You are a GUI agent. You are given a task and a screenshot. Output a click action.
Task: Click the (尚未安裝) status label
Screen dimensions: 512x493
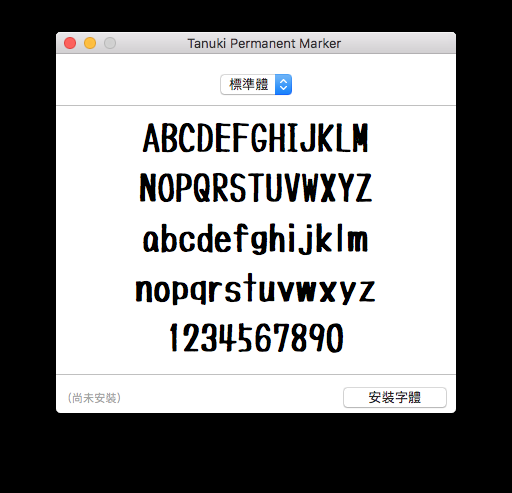[x=94, y=398]
